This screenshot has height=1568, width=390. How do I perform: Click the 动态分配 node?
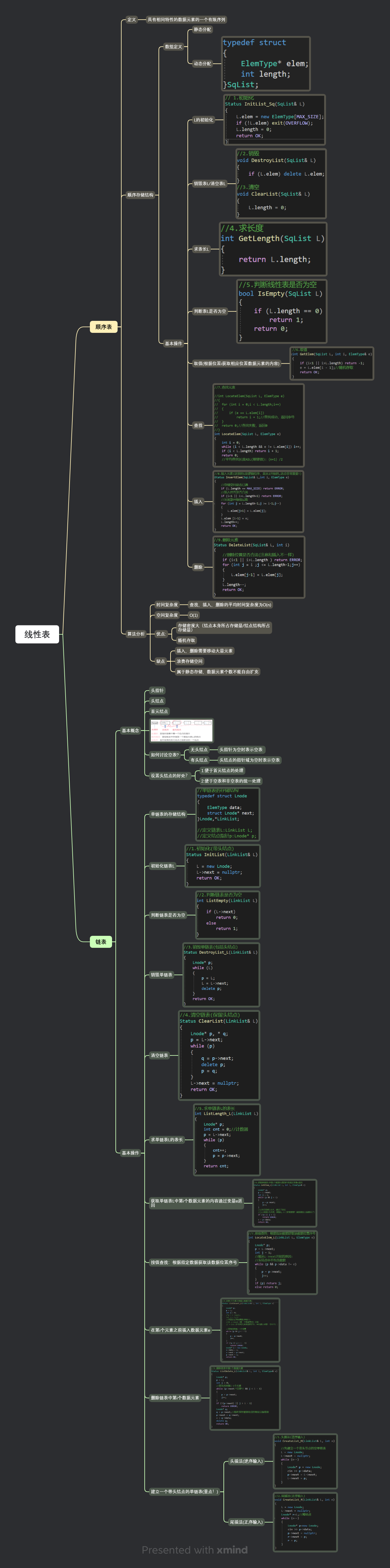[x=202, y=63]
